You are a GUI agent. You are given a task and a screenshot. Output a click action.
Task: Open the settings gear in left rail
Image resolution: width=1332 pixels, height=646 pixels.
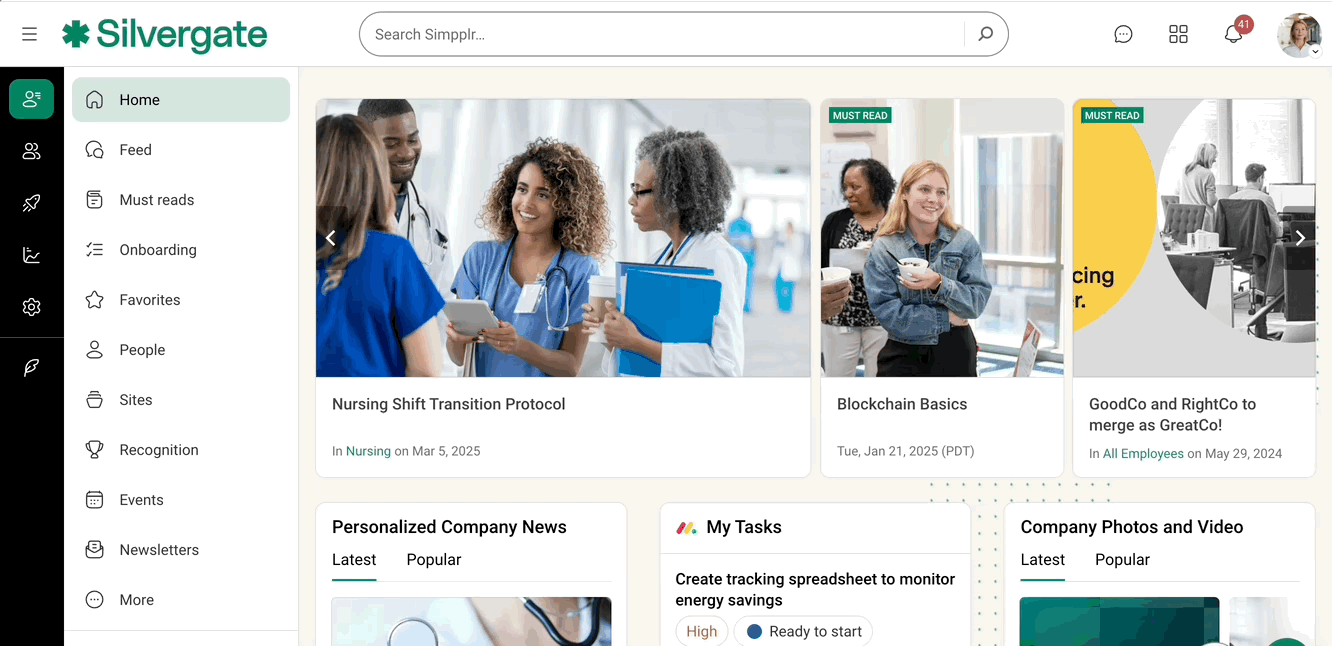point(32,307)
